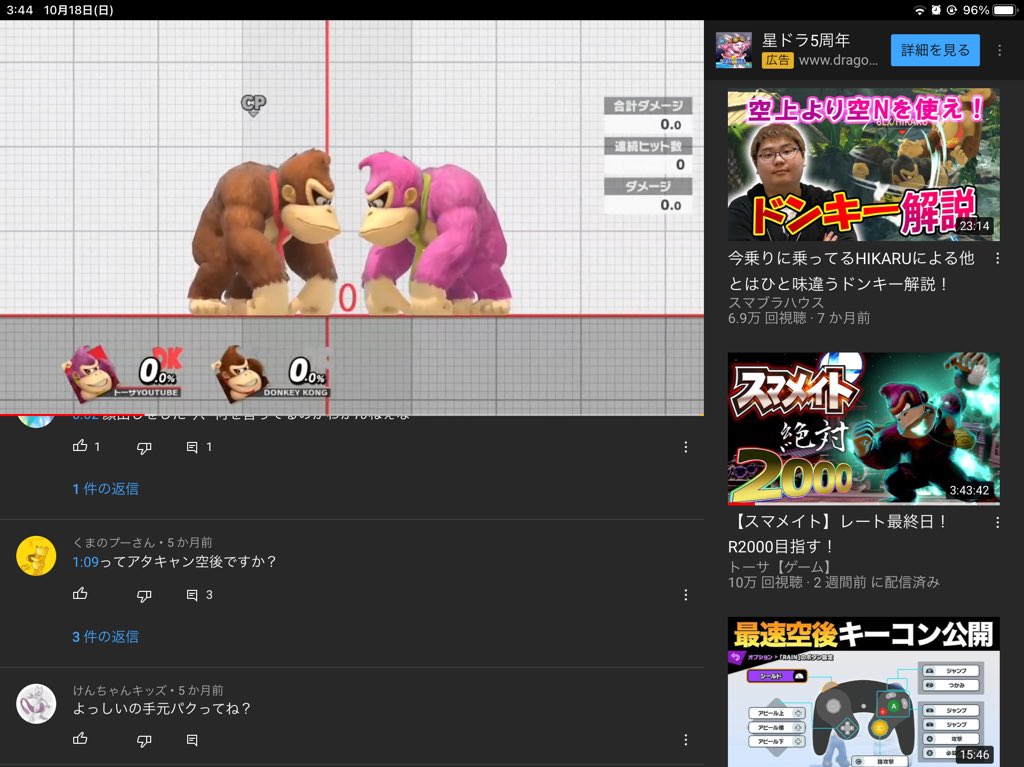Screen dimensions: 1024x767
Task: Open the けんちゃんキッズ username
Action: (x=119, y=690)
